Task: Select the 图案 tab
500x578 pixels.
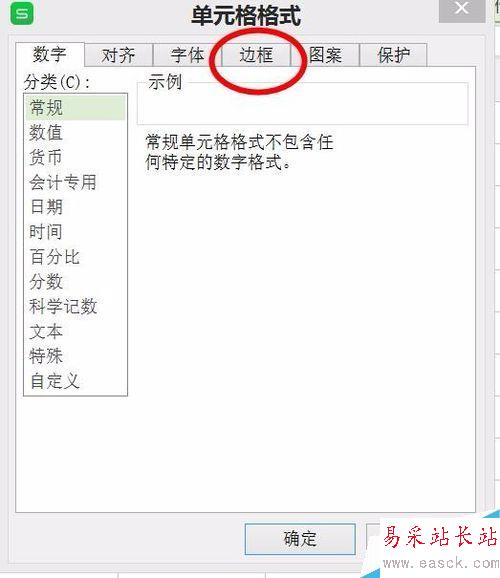Action: [x=325, y=55]
